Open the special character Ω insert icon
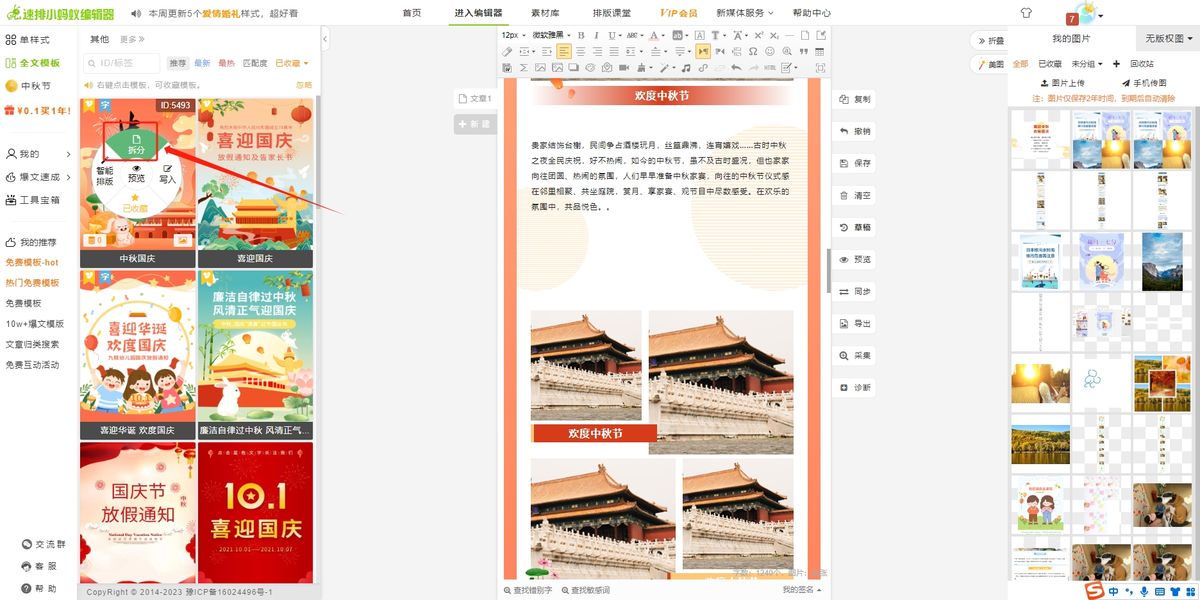 pos(752,52)
